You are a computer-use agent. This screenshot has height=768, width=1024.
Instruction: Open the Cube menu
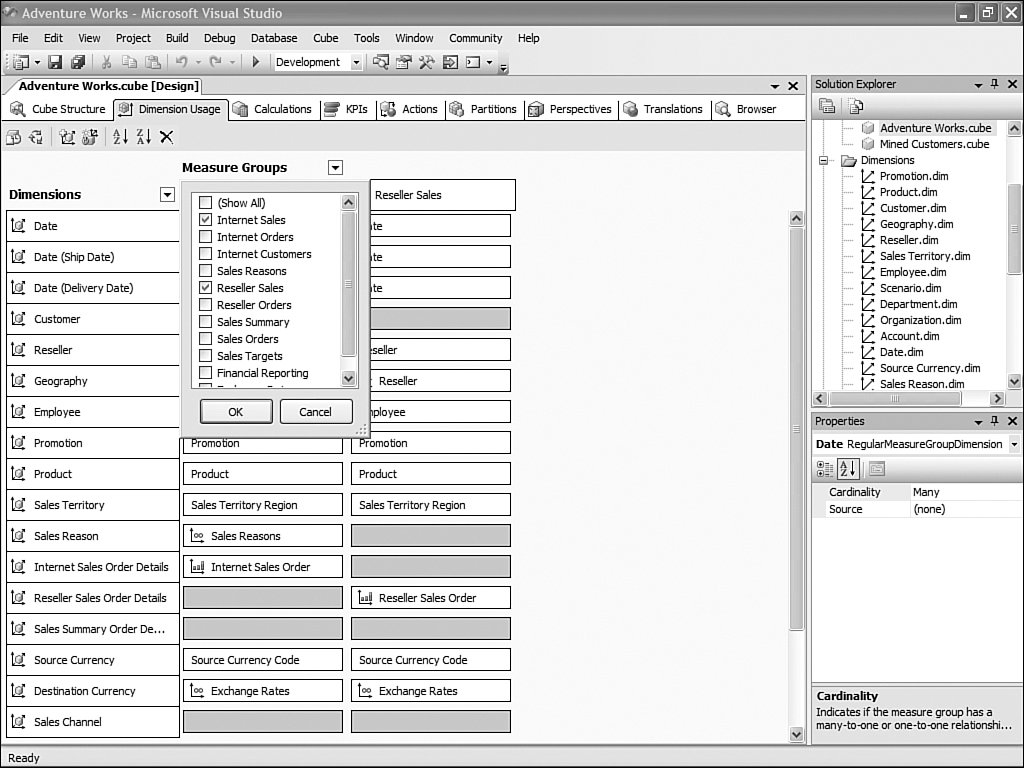[325, 38]
